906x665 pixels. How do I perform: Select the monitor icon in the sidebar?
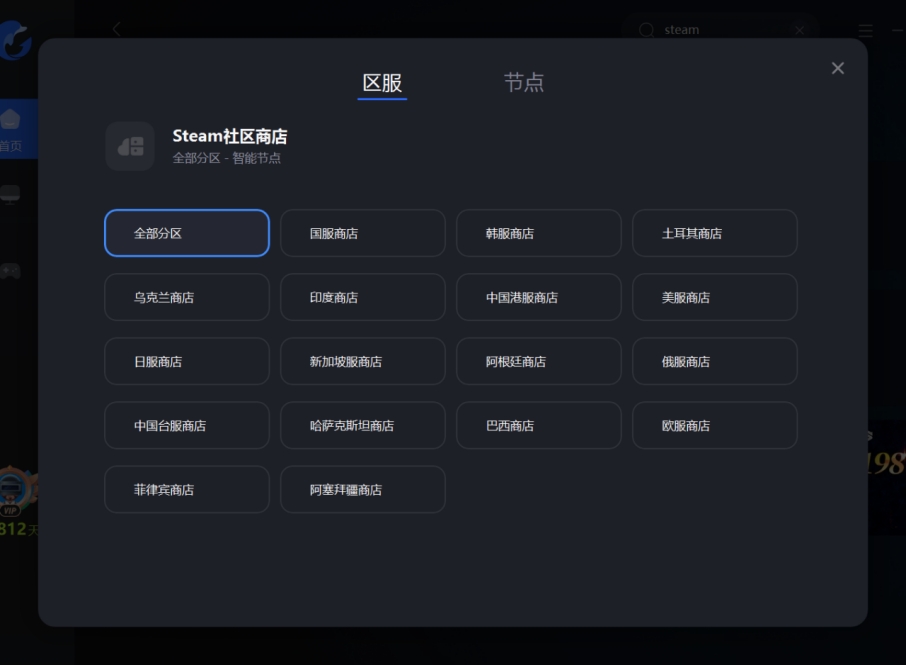(x=12, y=193)
